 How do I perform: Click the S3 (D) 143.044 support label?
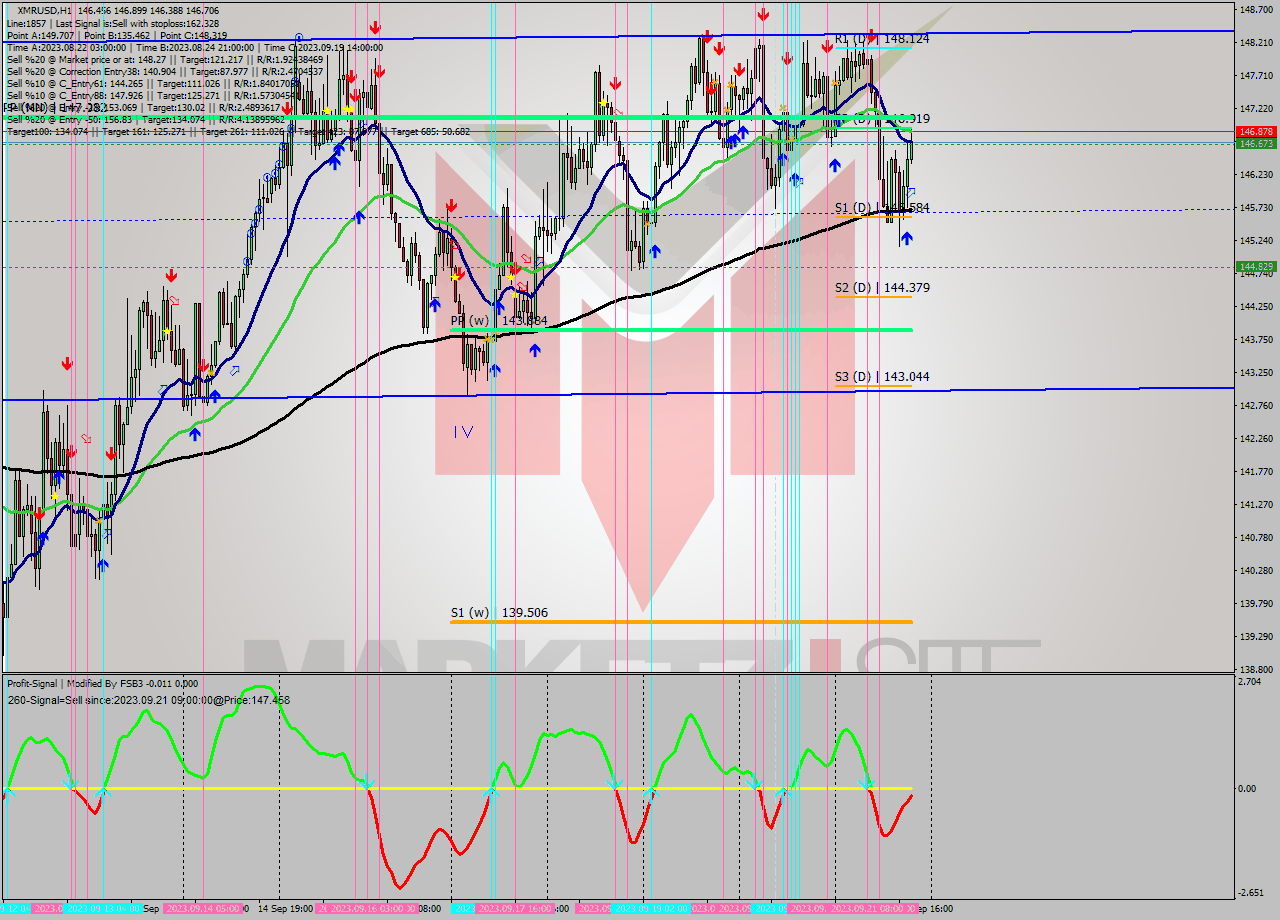click(x=882, y=377)
